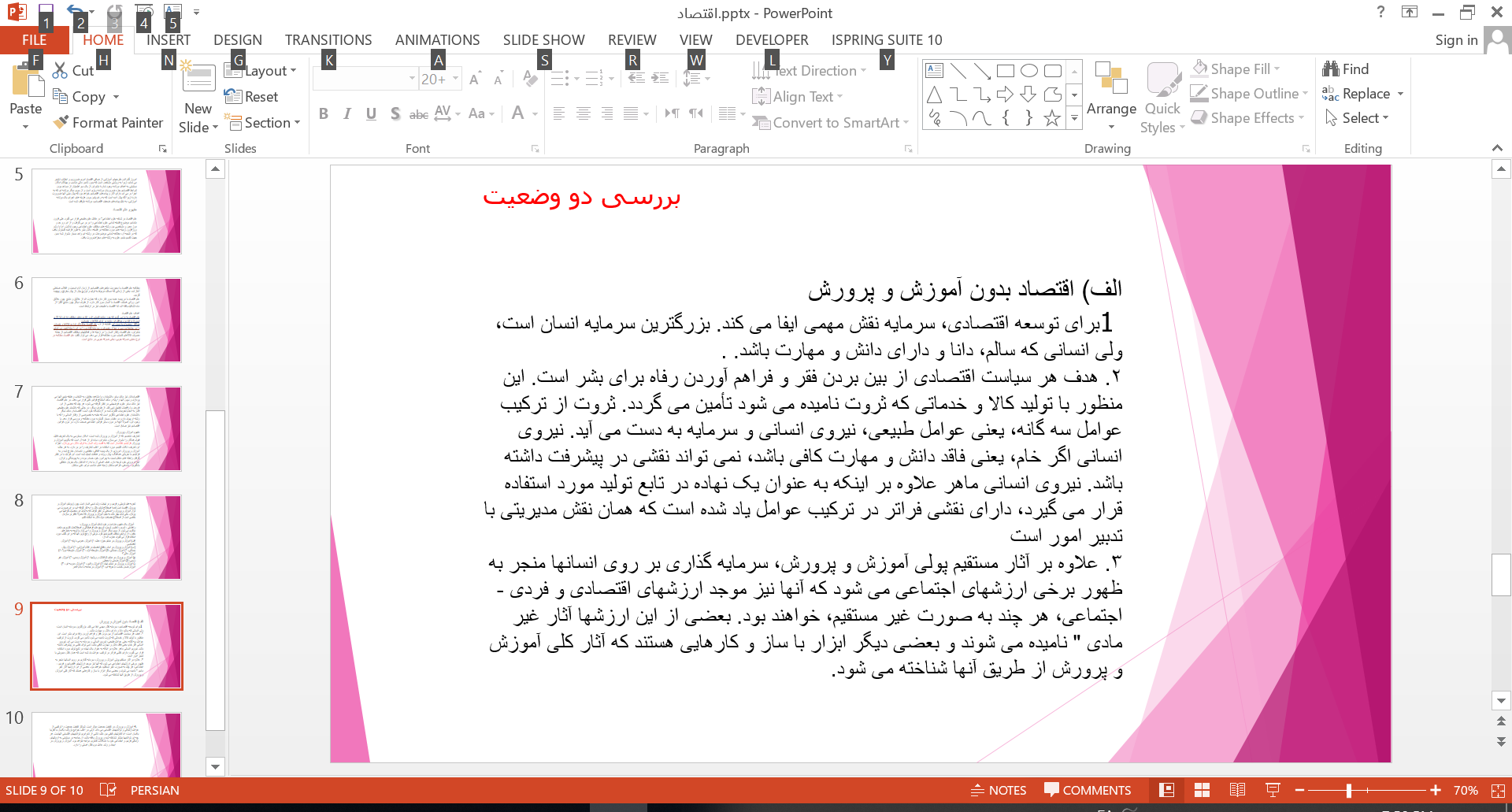Click the Format Painter brush icon

click(61, 123)
